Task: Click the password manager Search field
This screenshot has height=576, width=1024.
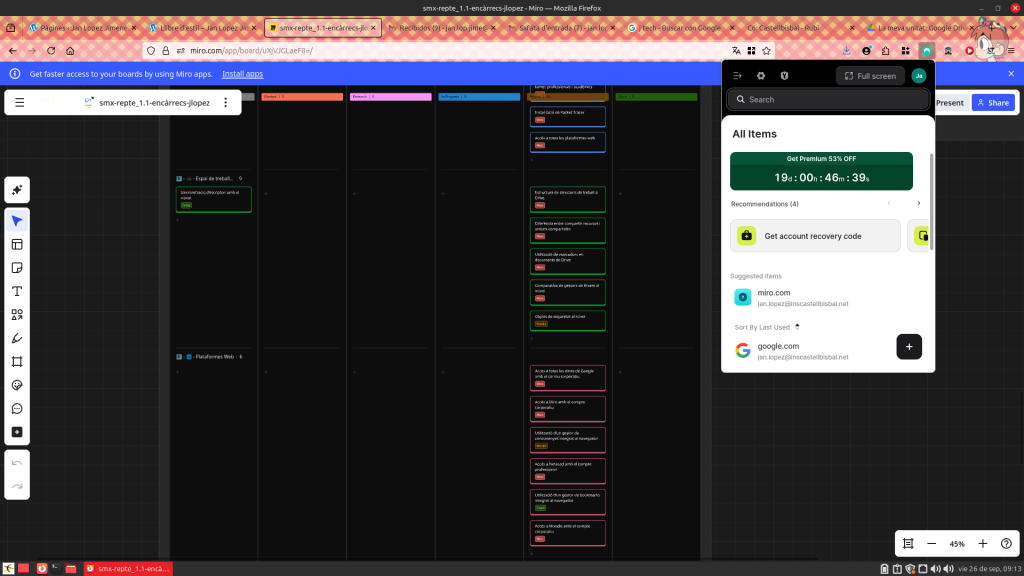Action: 828,100
